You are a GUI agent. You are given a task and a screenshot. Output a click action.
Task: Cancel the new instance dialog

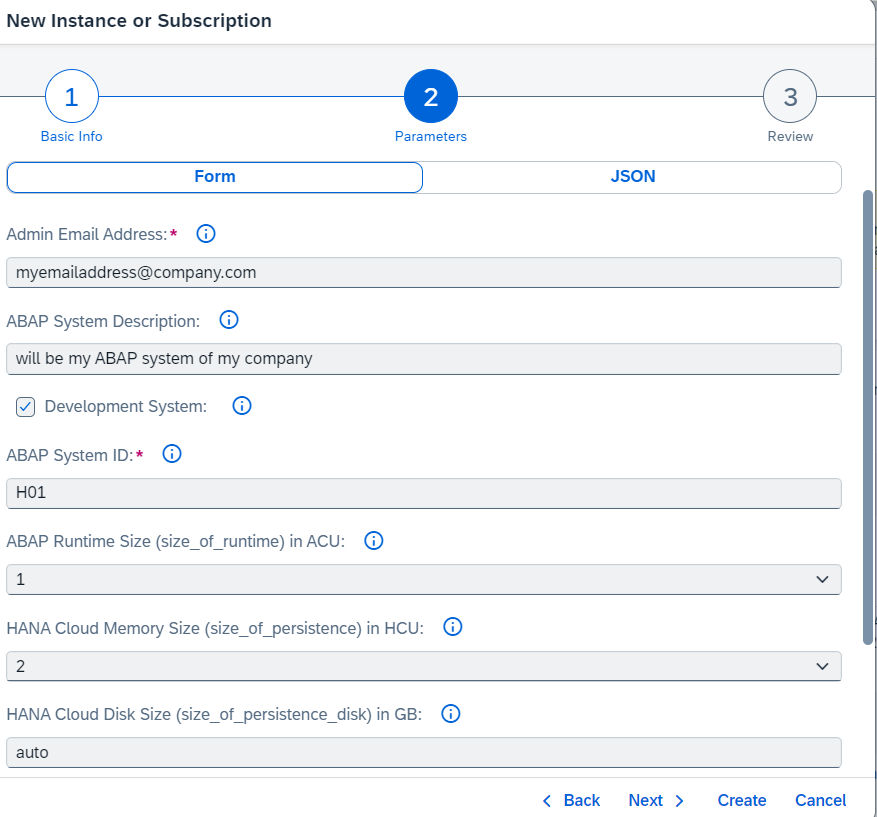coord(820,800)
